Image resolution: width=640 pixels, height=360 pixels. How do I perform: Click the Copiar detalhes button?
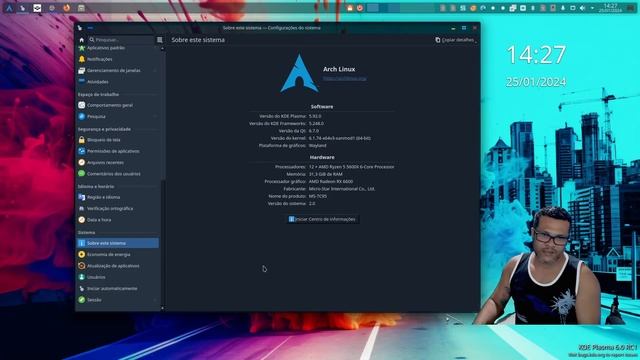[455, 40]
